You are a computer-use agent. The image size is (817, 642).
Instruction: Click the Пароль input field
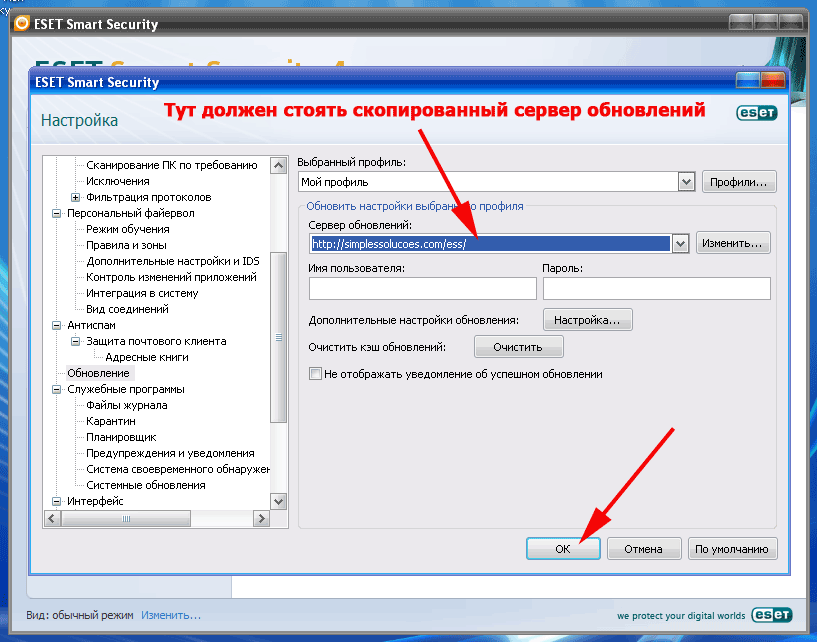[656, 289]
